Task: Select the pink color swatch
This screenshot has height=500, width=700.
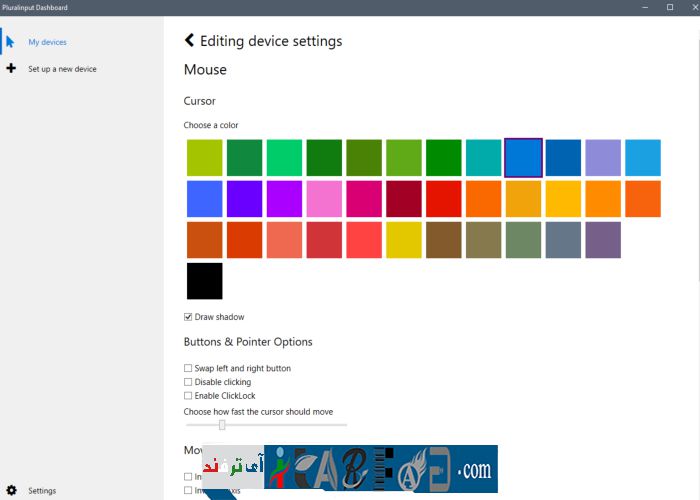Action: pyautogui.click(x=324, y=199)
